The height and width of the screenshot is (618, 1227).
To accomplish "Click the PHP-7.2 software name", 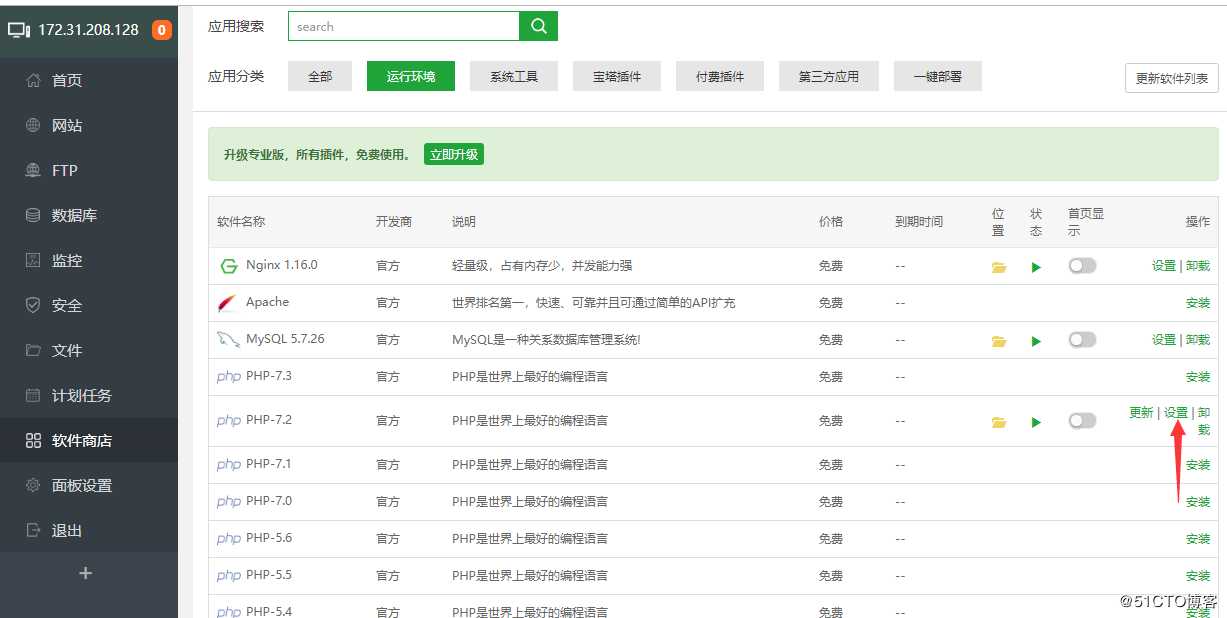I will coord(269,420).
